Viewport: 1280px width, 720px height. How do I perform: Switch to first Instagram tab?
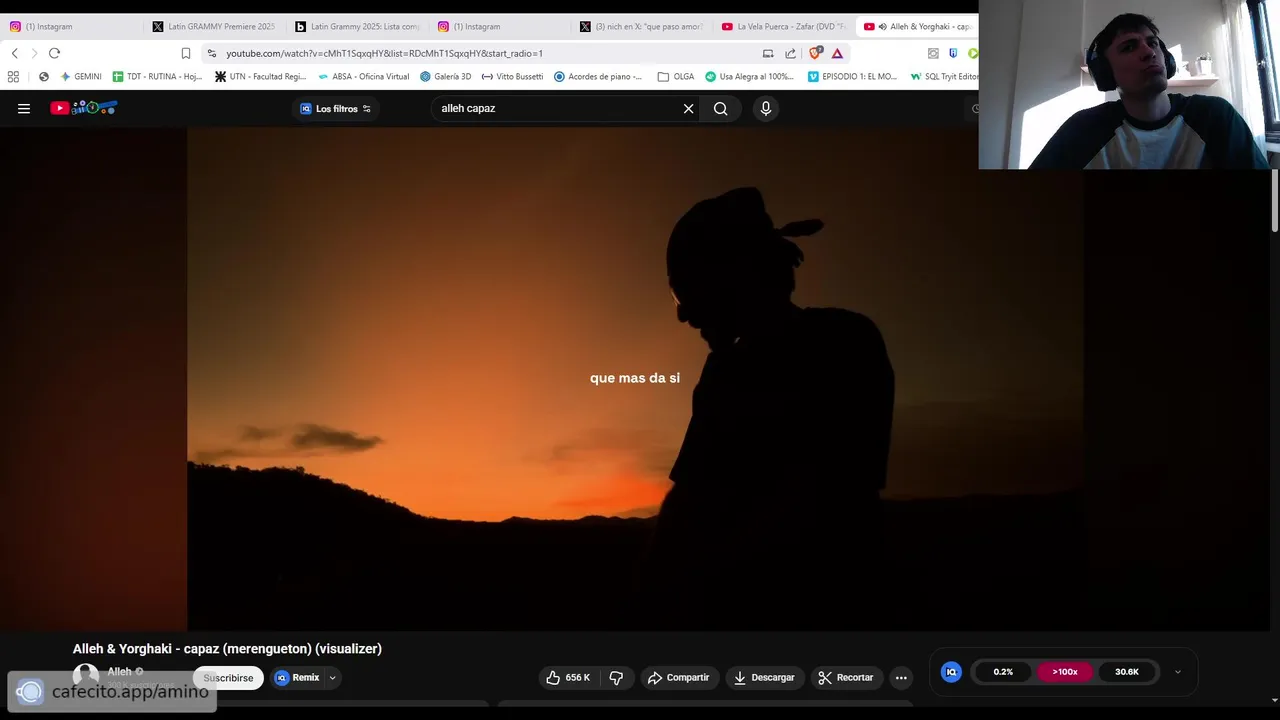70,27
